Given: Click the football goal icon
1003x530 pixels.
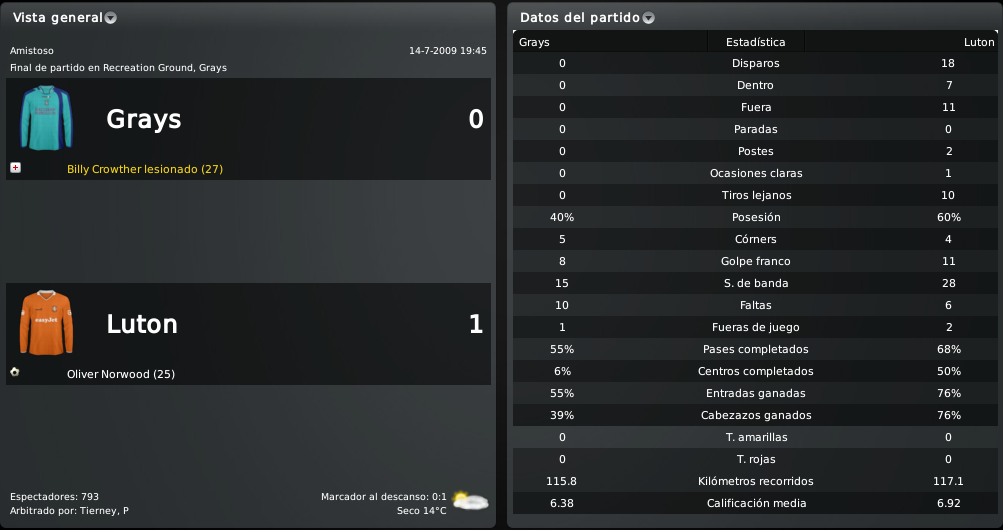Looking at the screenshot, I should pos(15,372).
